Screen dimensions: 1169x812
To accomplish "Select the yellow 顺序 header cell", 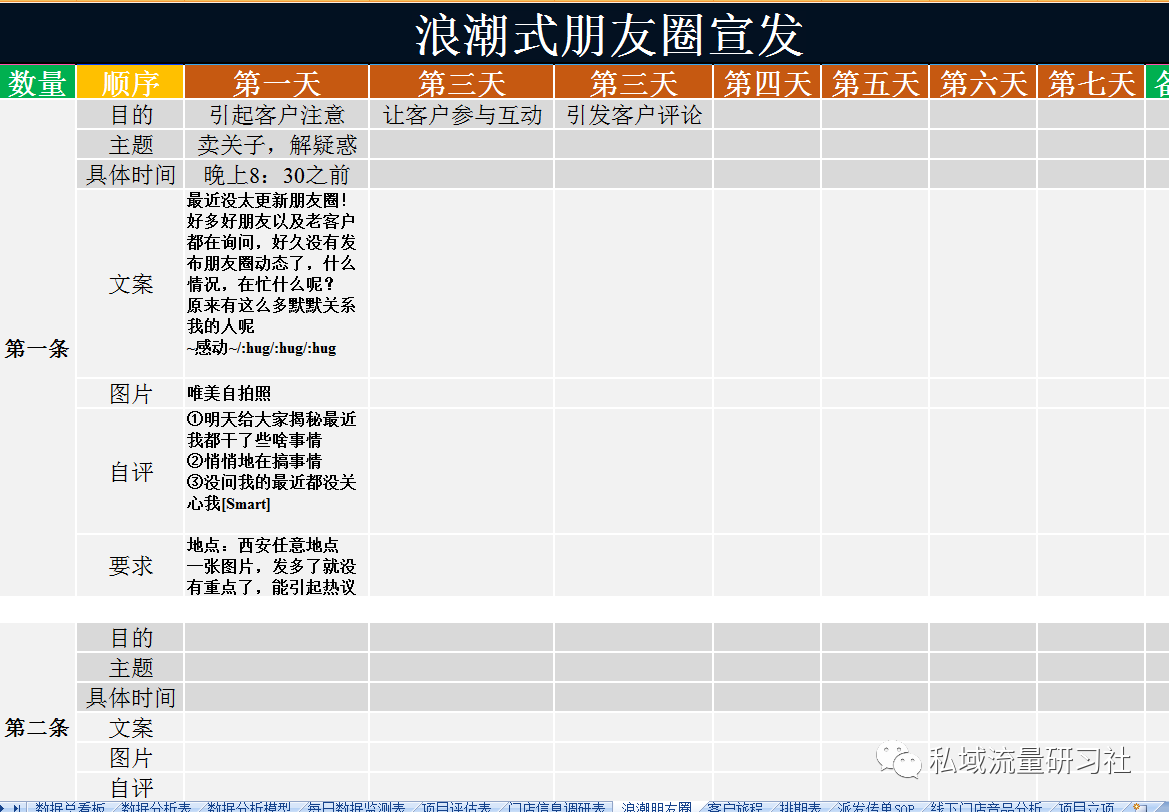I will [130, 83].
